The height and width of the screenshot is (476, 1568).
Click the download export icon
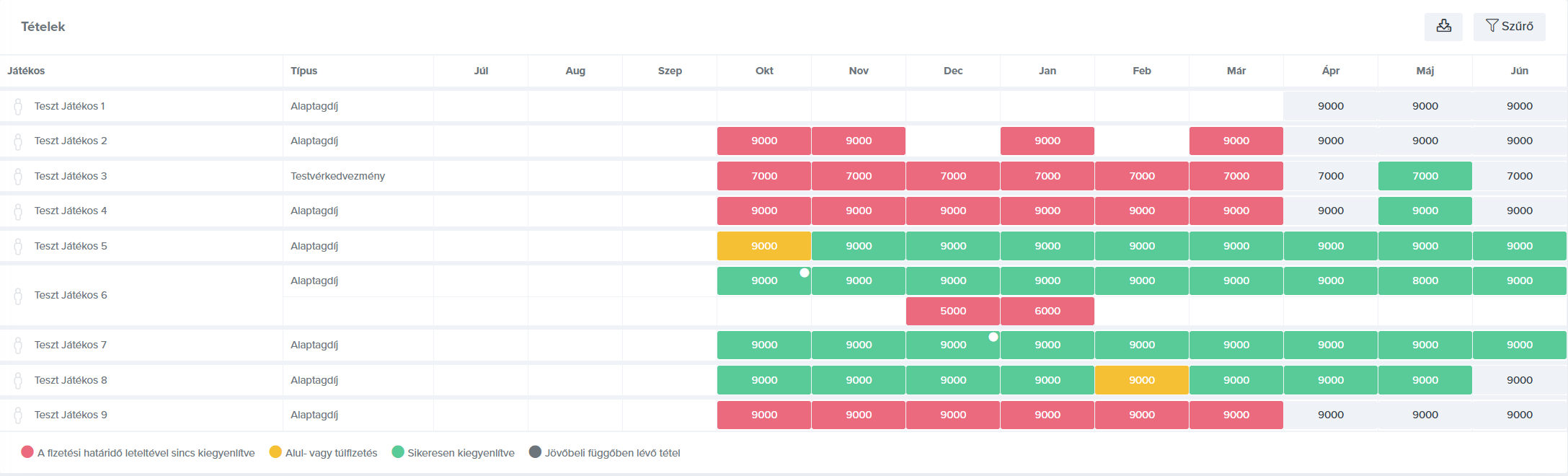(1443, 26)
